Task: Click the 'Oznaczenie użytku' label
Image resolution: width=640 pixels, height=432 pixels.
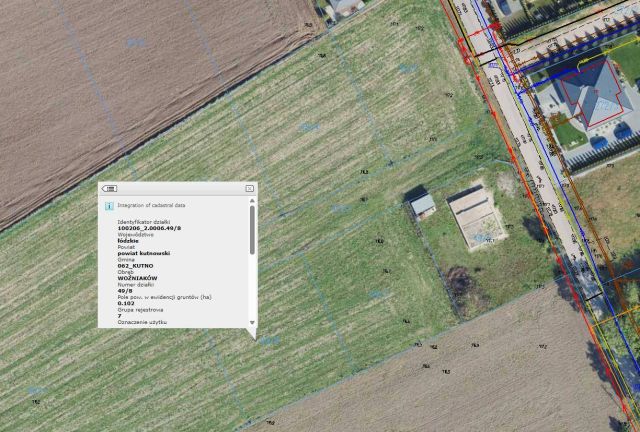Action: 142,323
